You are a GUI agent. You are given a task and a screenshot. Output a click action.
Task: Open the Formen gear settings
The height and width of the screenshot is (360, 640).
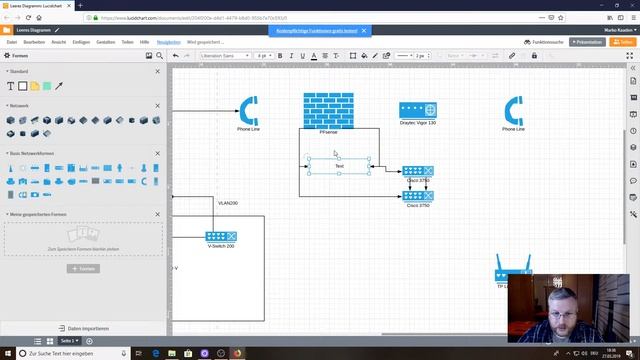pyautogui.click(x=7, y=56)
